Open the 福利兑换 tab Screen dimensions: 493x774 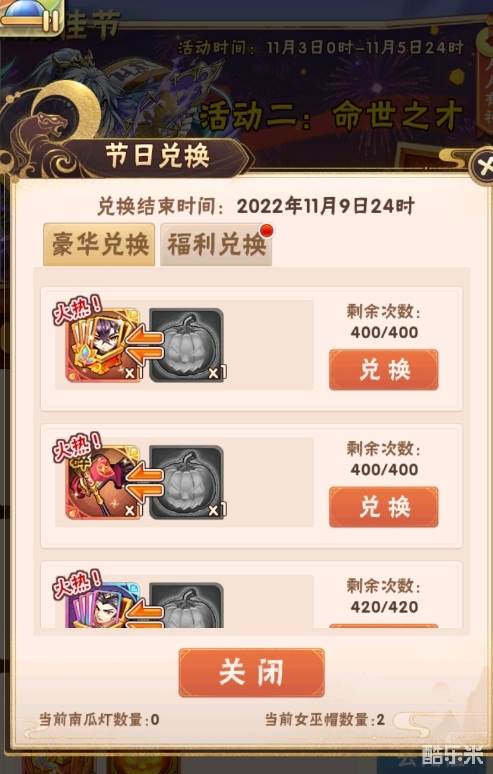[x=216, y=244]
